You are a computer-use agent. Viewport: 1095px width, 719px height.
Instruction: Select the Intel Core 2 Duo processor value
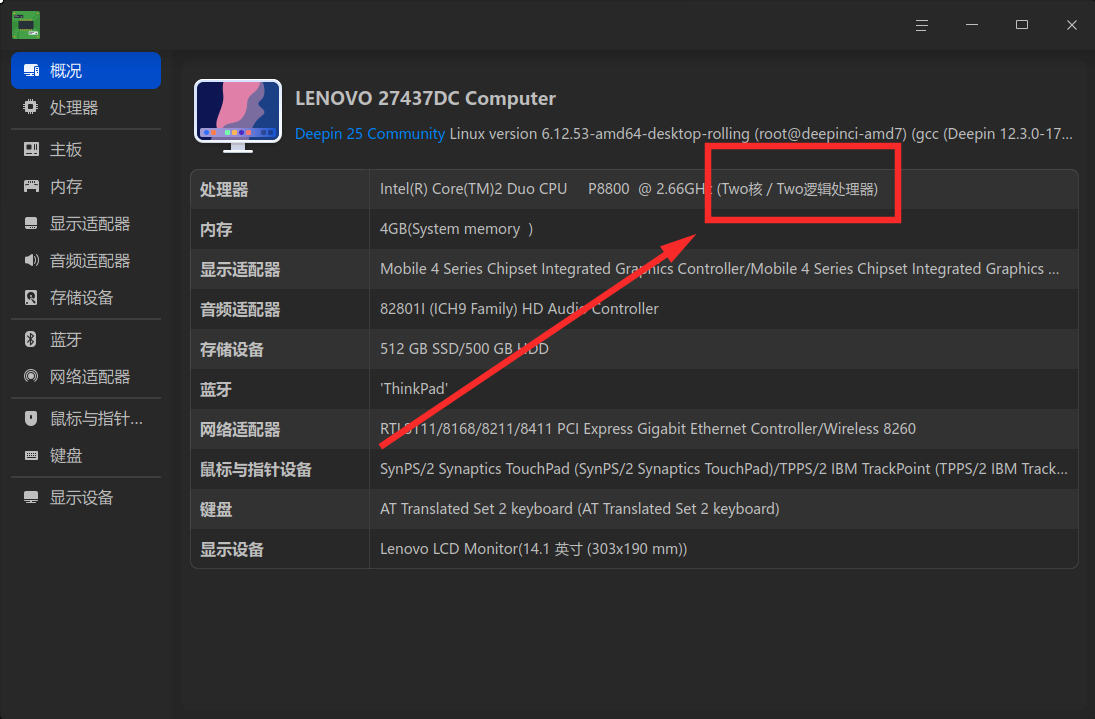[629, 189]
